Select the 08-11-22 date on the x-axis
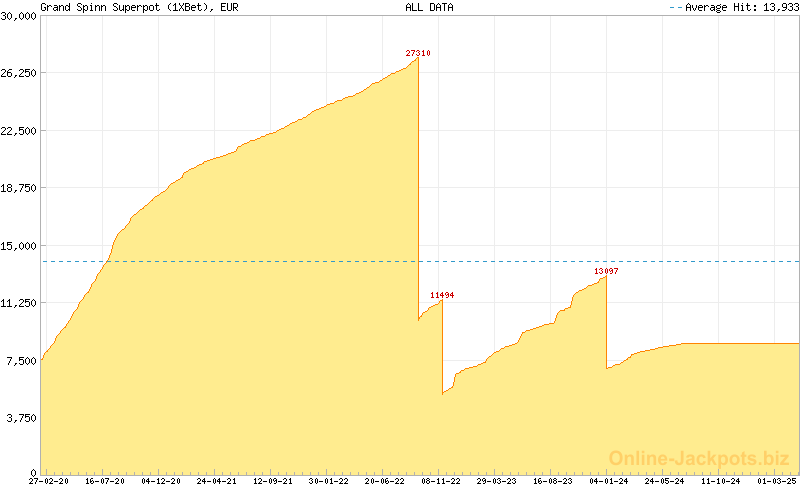The height and width of the screenshot is (490, 800). coord(441,481)
